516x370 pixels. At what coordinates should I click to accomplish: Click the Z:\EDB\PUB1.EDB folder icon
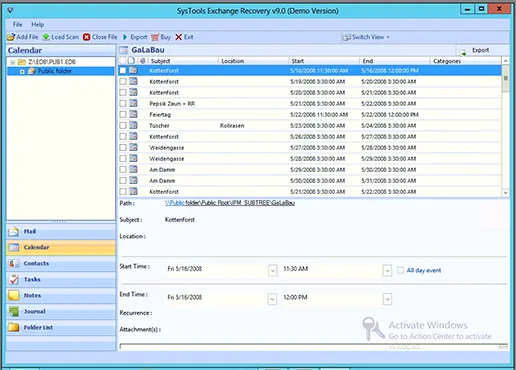click(x=22, y=62)
